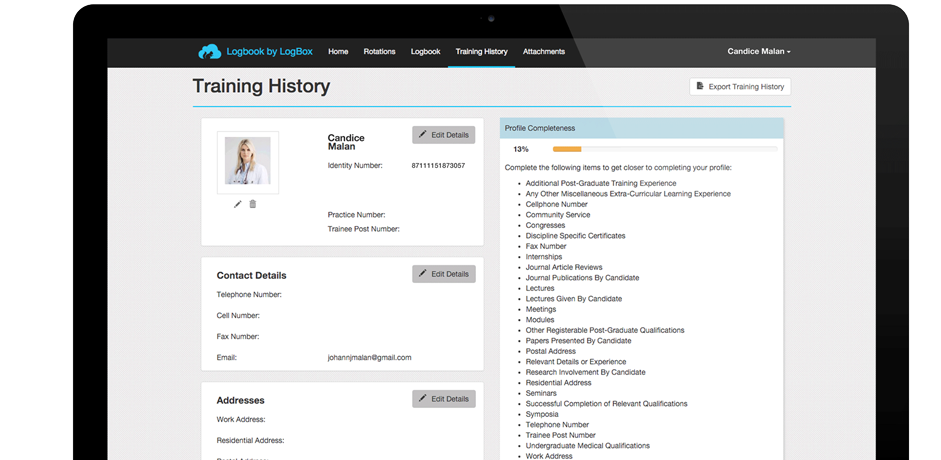
Task: Open the Candice Malan user dropdown
Action: coord(759,52)
